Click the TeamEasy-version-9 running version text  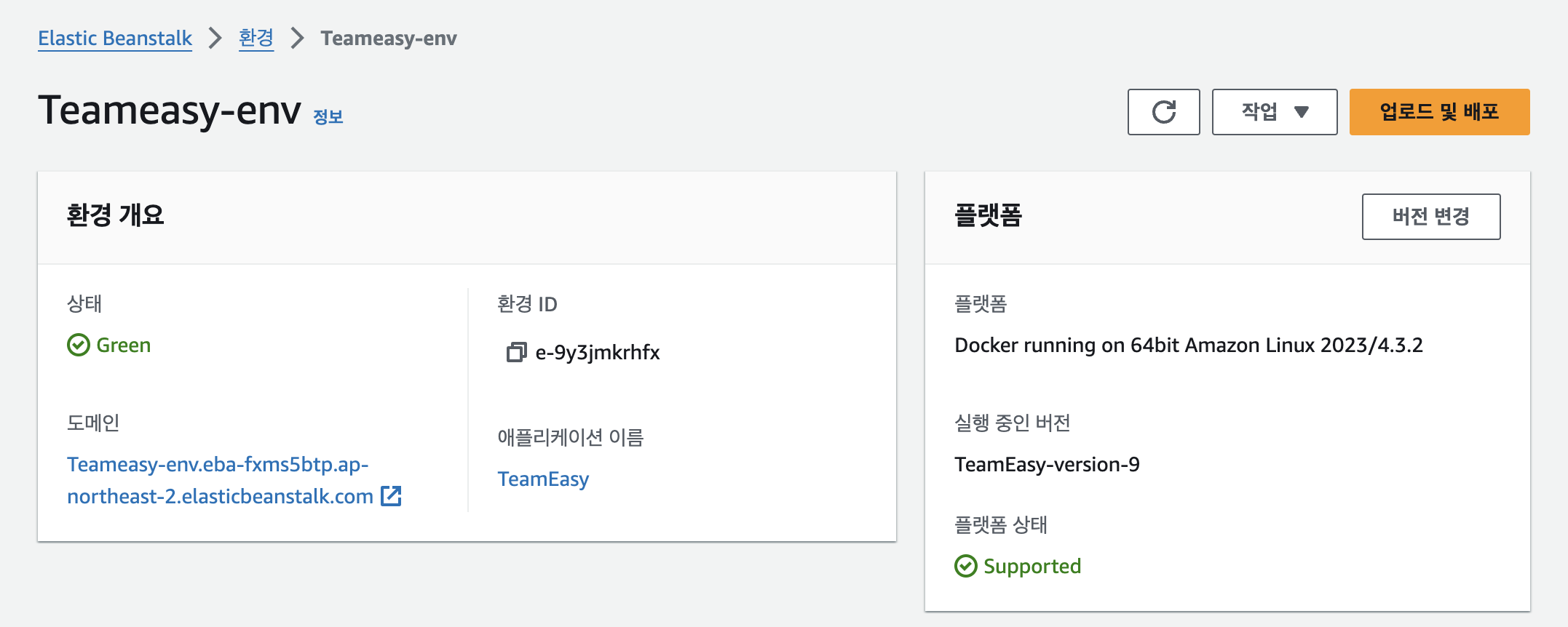point(1048,464)
